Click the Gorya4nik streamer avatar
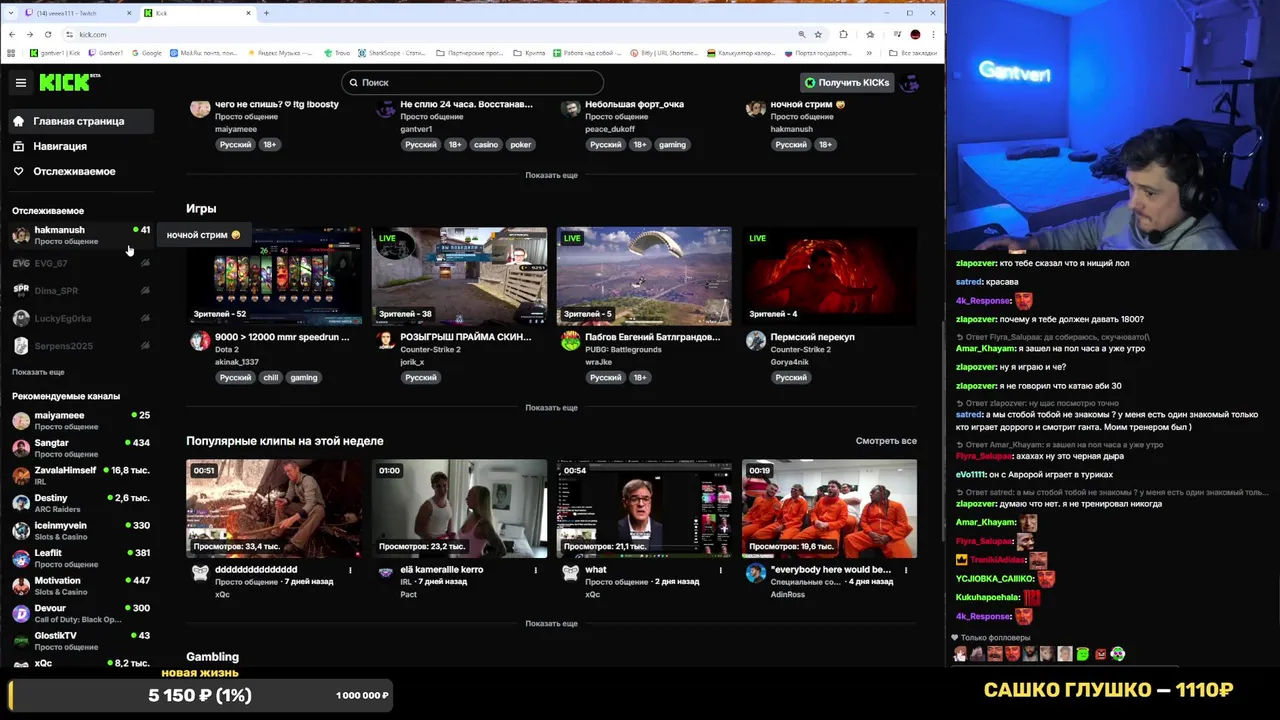Screen dimensions: 1280x720 click(x=755, y=341)
